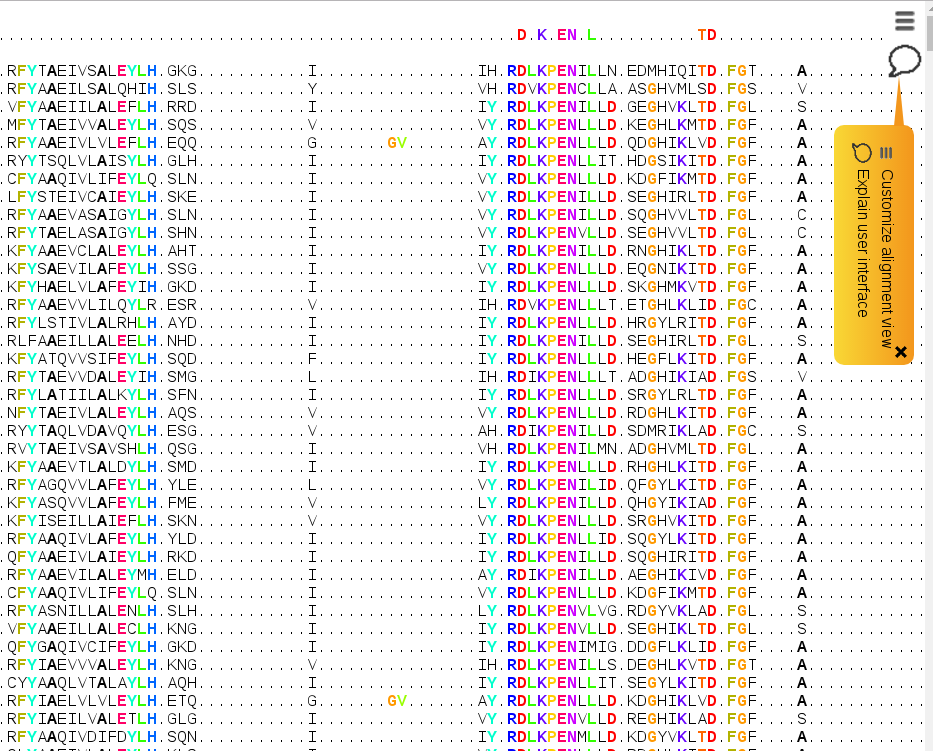
Task: Click the "Explain user interface" label
Action: point(863,243)
